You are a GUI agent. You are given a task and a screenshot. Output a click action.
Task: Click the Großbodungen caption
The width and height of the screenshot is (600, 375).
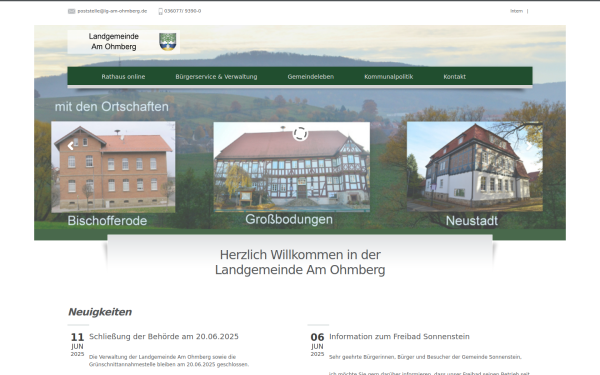point(289,219)
